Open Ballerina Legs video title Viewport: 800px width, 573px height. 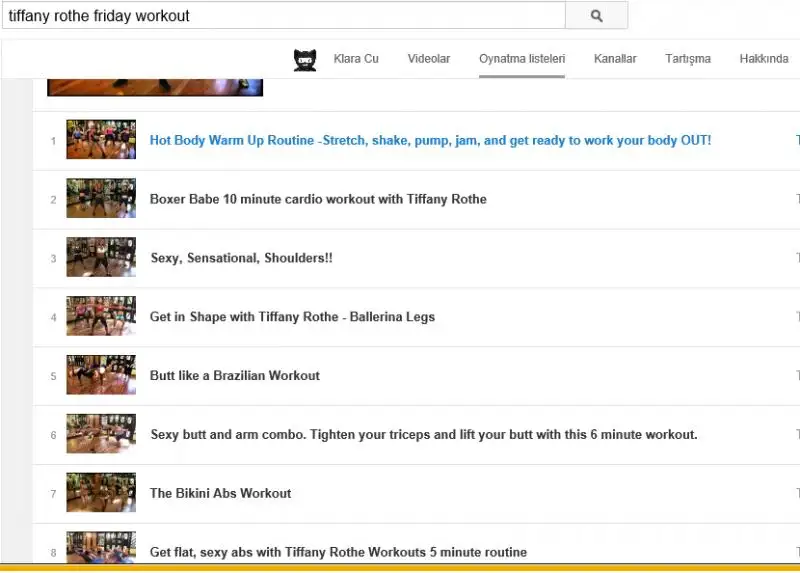click(292, 317)
